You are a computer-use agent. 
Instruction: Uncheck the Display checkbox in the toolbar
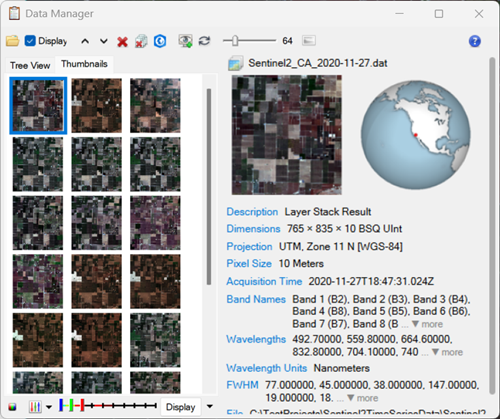30,41
